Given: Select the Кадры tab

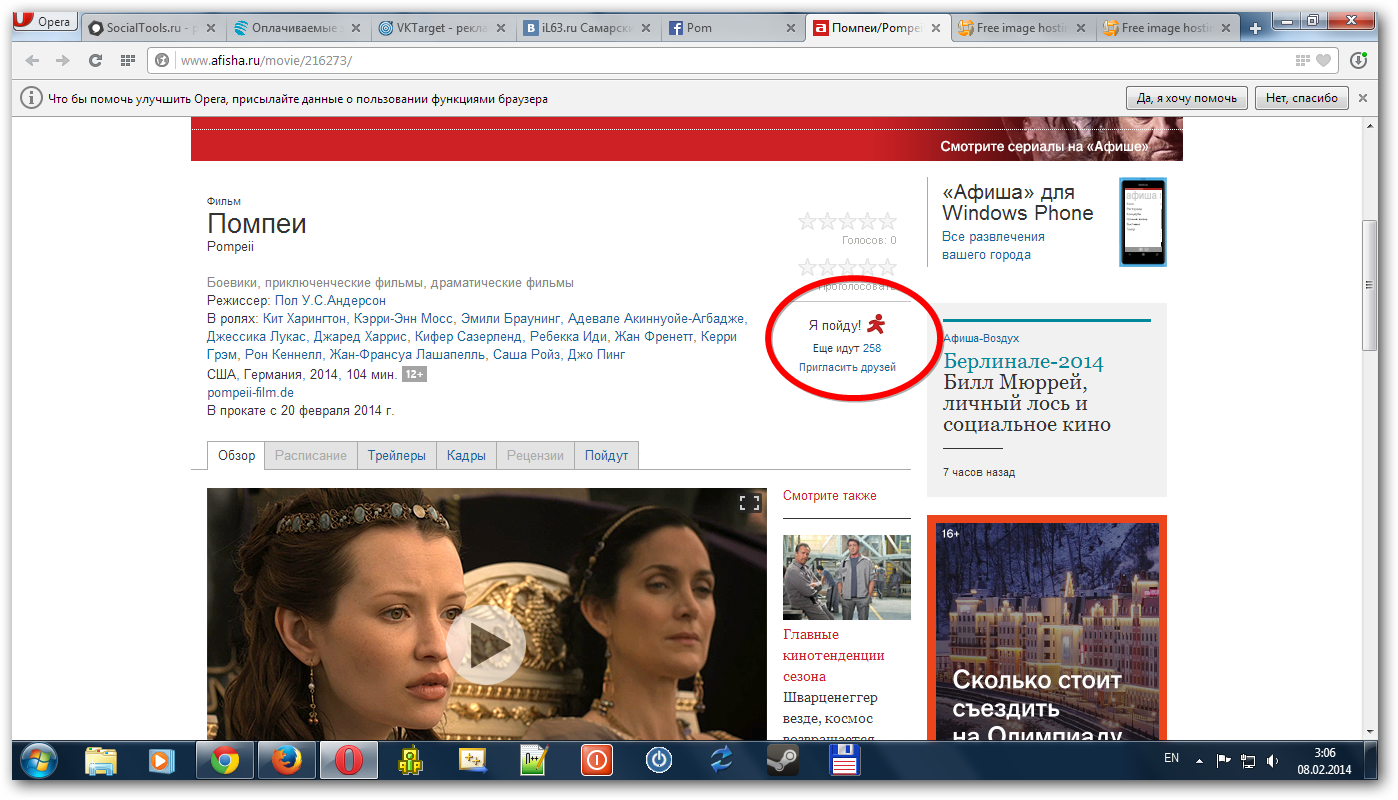Looking at the screenshot, I should tap(467, 455).
